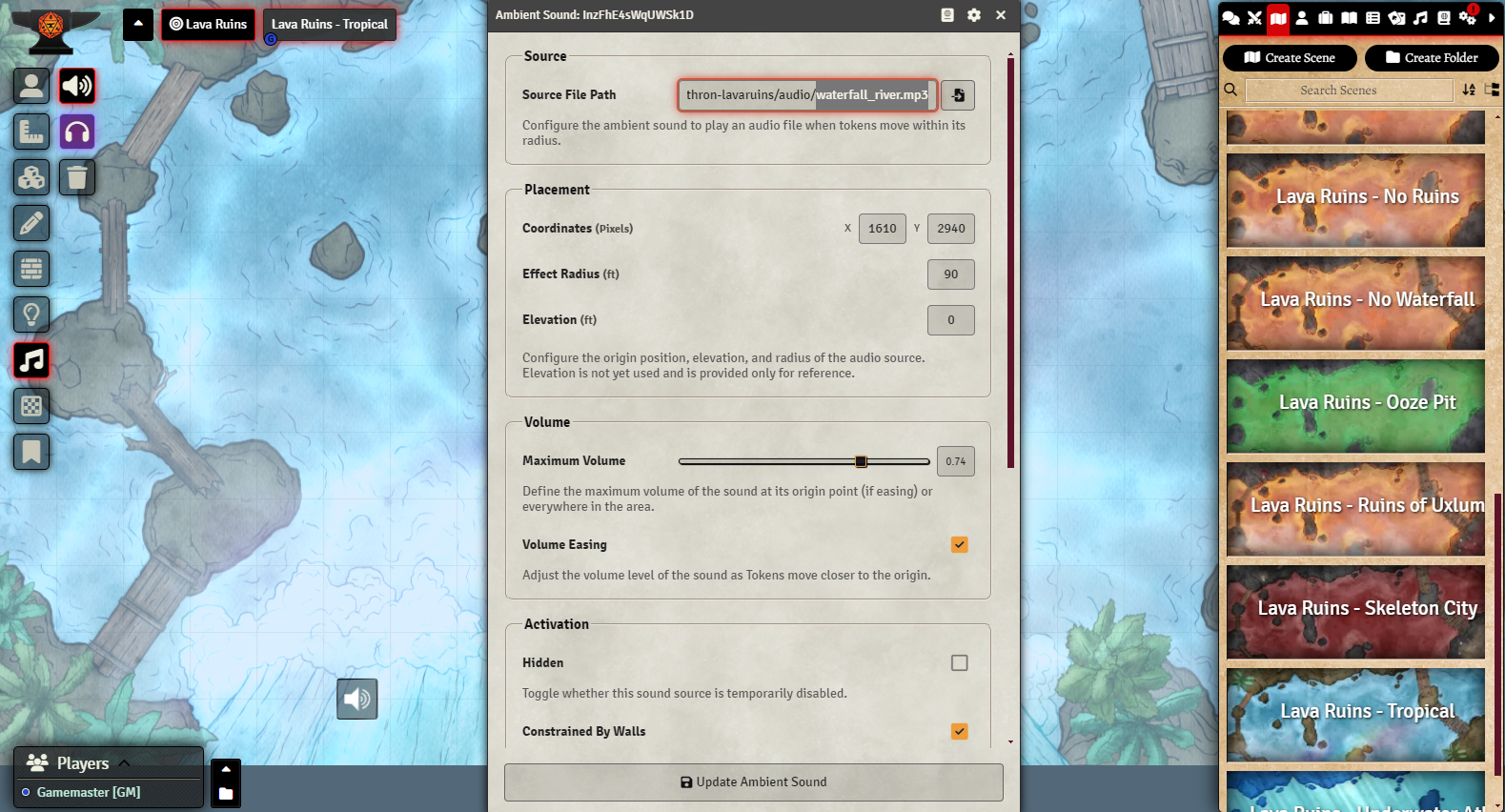Disable the Volume Easing checkbox
The image size is (1505, 812).
coord(960,545)
